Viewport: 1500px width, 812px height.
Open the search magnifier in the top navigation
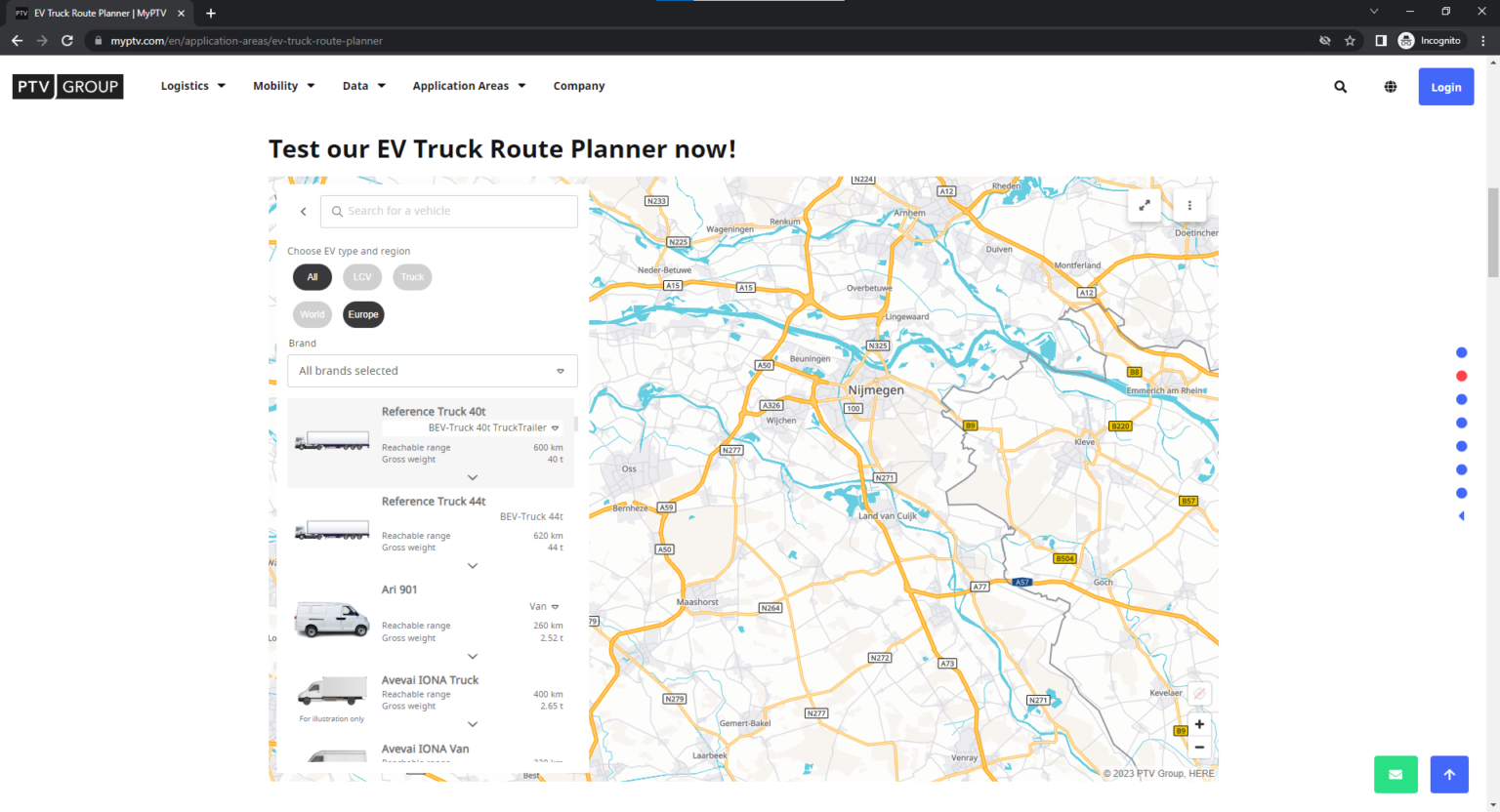pyautogui.click(x=1340, y=86)
